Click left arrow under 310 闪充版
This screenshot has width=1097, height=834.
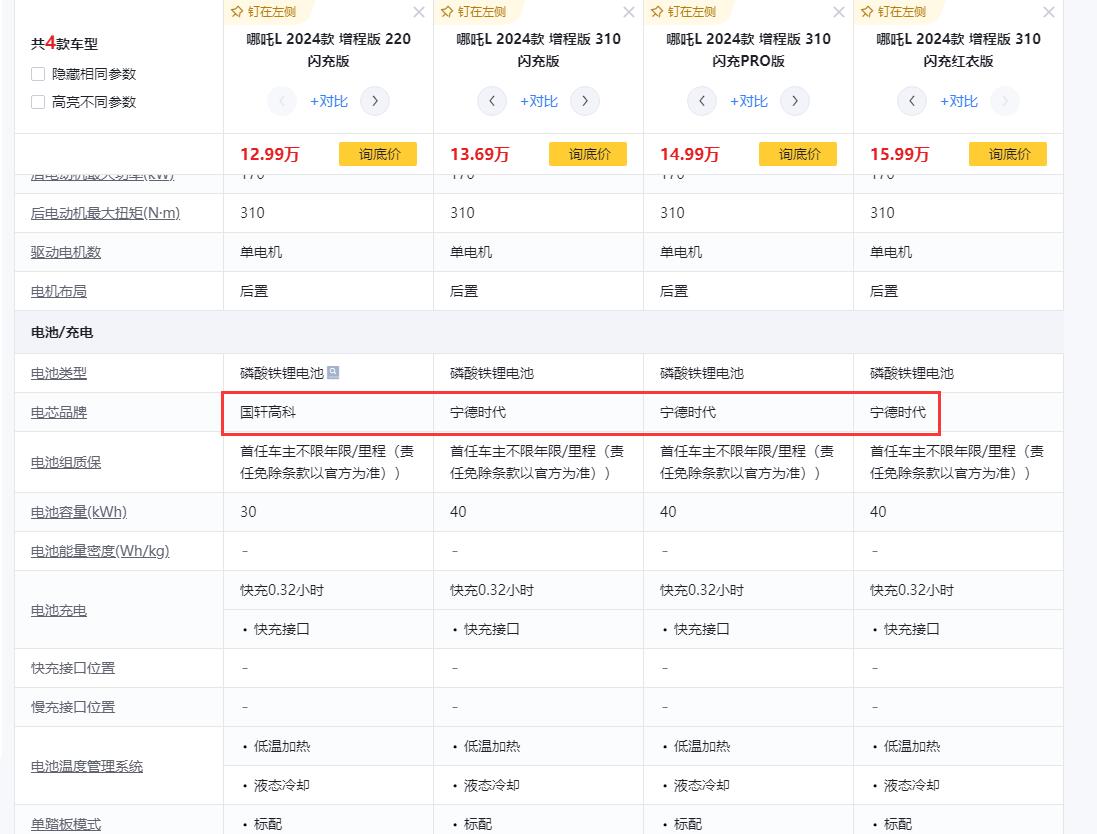click(492, 101)
